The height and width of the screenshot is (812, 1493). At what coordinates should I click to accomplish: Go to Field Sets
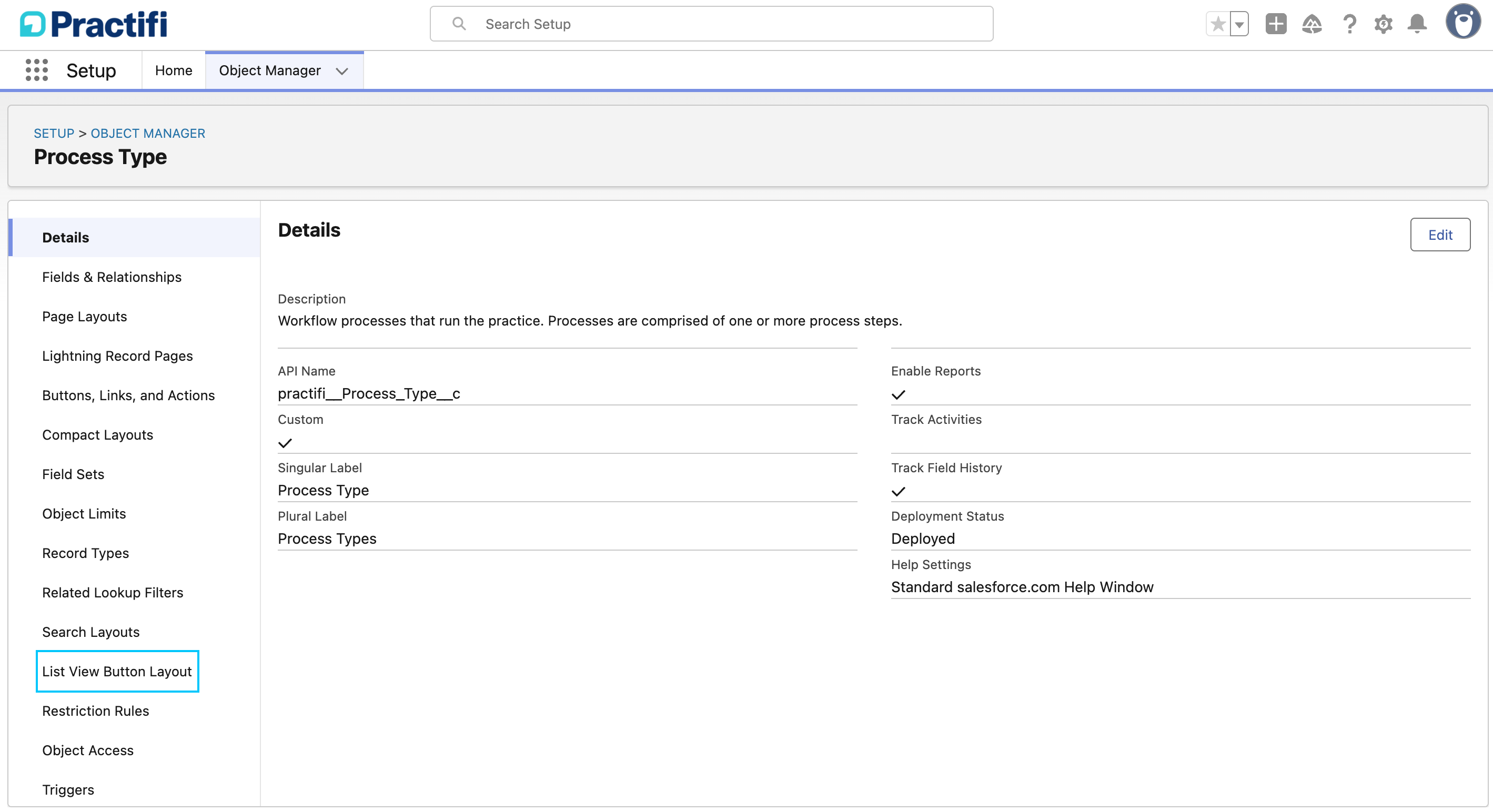(x=73, y=474)
